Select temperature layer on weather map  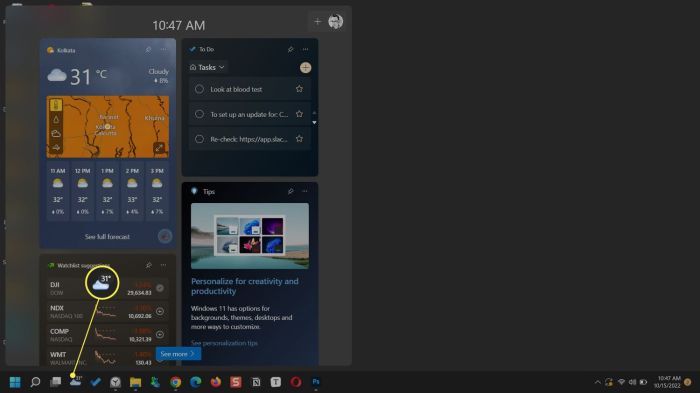click(x=56, y=105)
